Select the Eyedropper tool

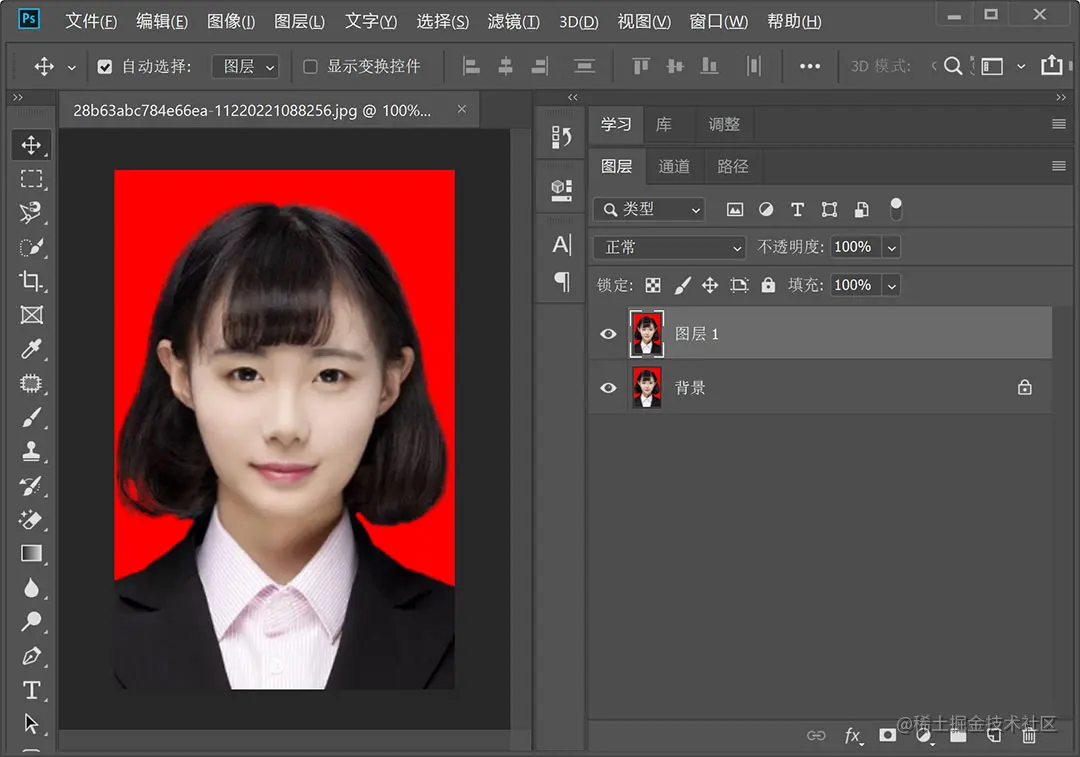click(31, 349)
